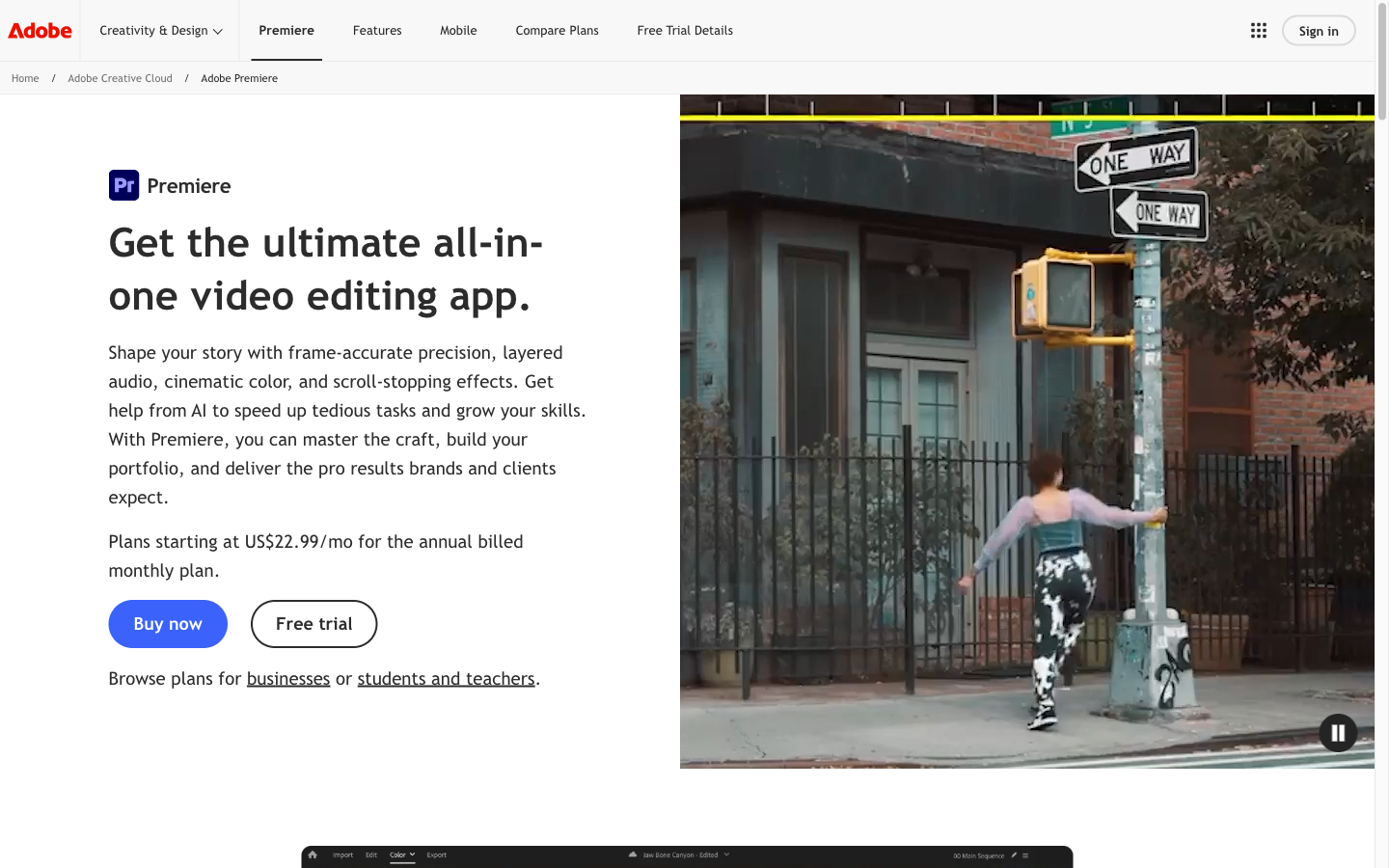The width and height of the screenshot is (1389, 868).
Task: Click the Premiere Pr product icon
Action: click(x=123, y=185)
